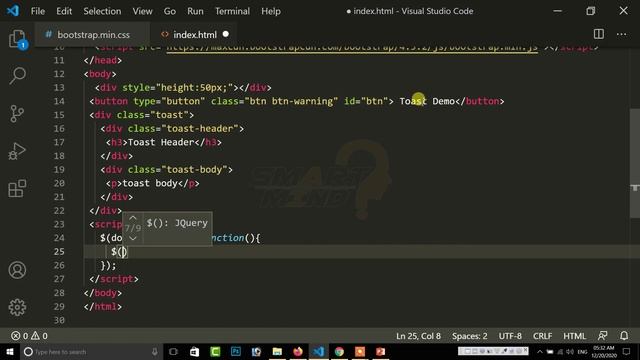Go to line via Ln 25, Col 8
The image size is (640, 360).
(418, 336)
